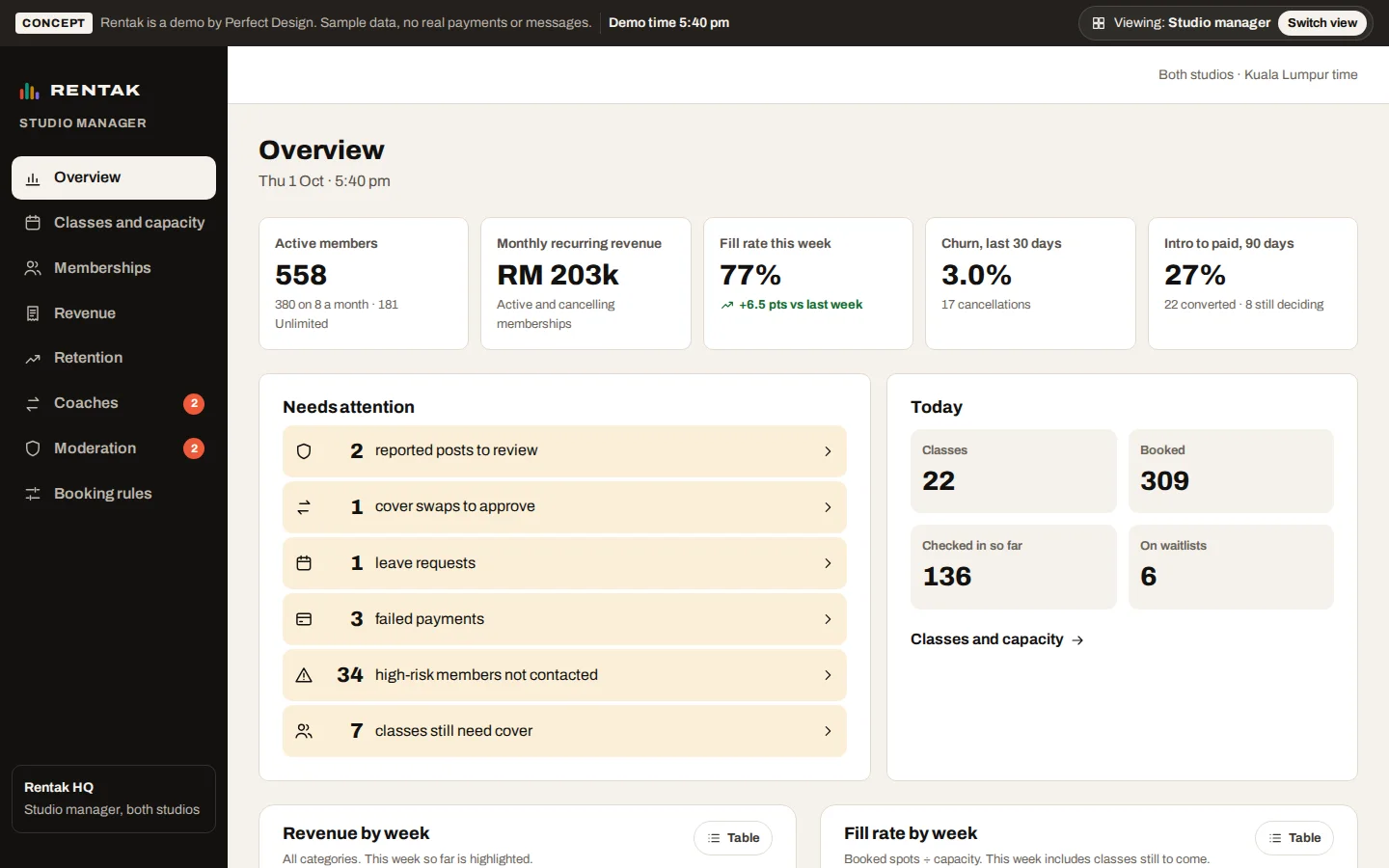The width and height of the screenshot is (1389, 868).
Task: Click the people icon on classes need cover row
Action: coord(304,731)
